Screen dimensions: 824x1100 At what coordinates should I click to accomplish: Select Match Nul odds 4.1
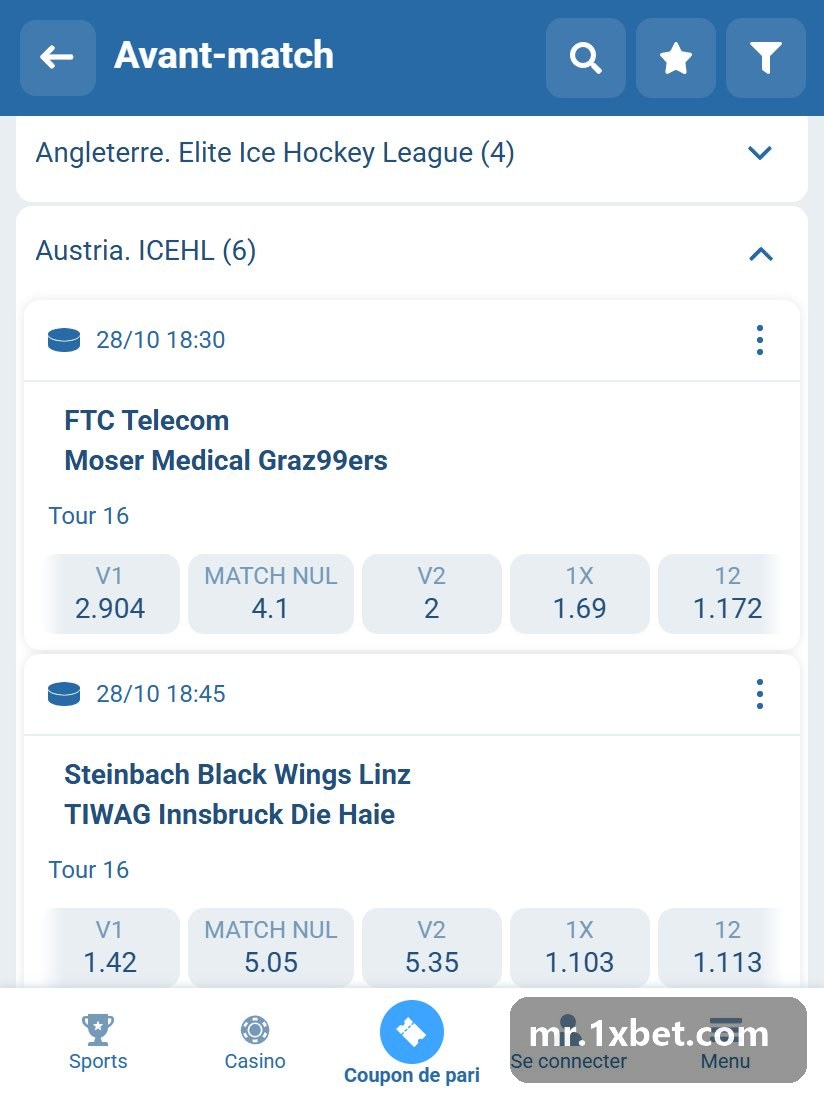point(271,594)
